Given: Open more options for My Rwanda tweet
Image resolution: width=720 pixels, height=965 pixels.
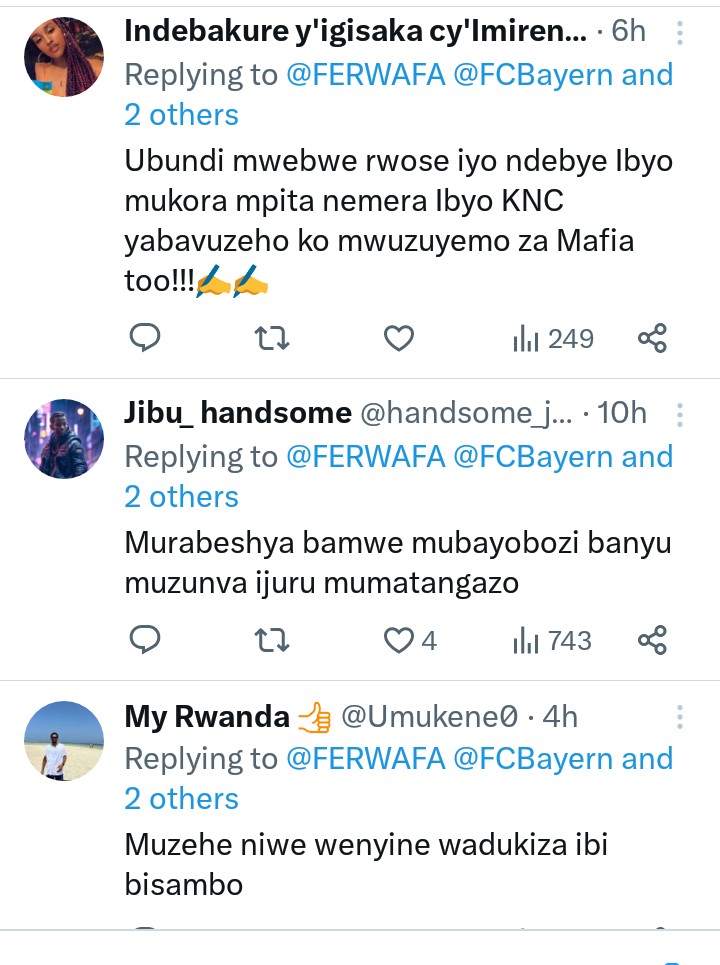Looking at the screenshot, I should point(680,717).
